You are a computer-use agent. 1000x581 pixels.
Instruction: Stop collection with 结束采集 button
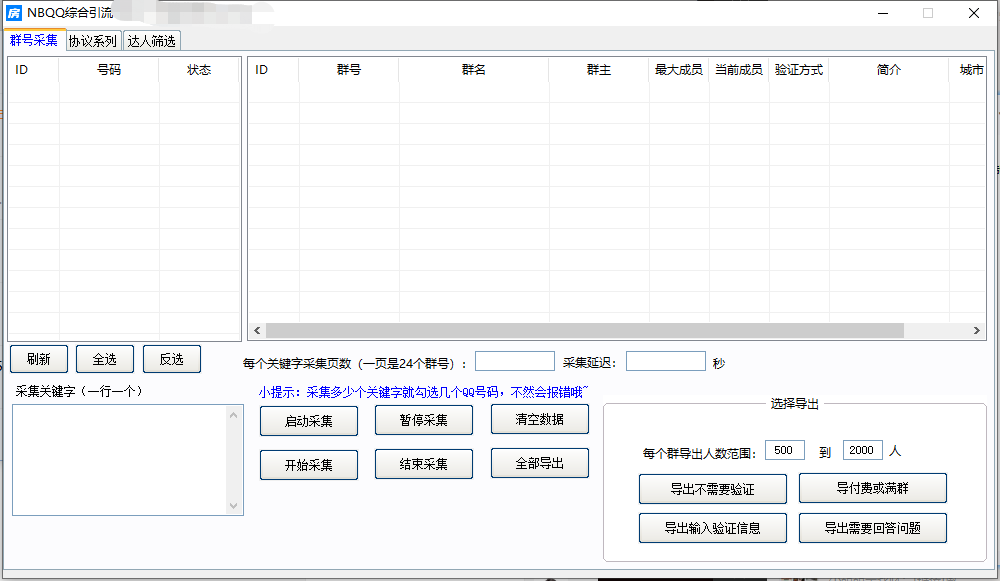tap(423, 464)
